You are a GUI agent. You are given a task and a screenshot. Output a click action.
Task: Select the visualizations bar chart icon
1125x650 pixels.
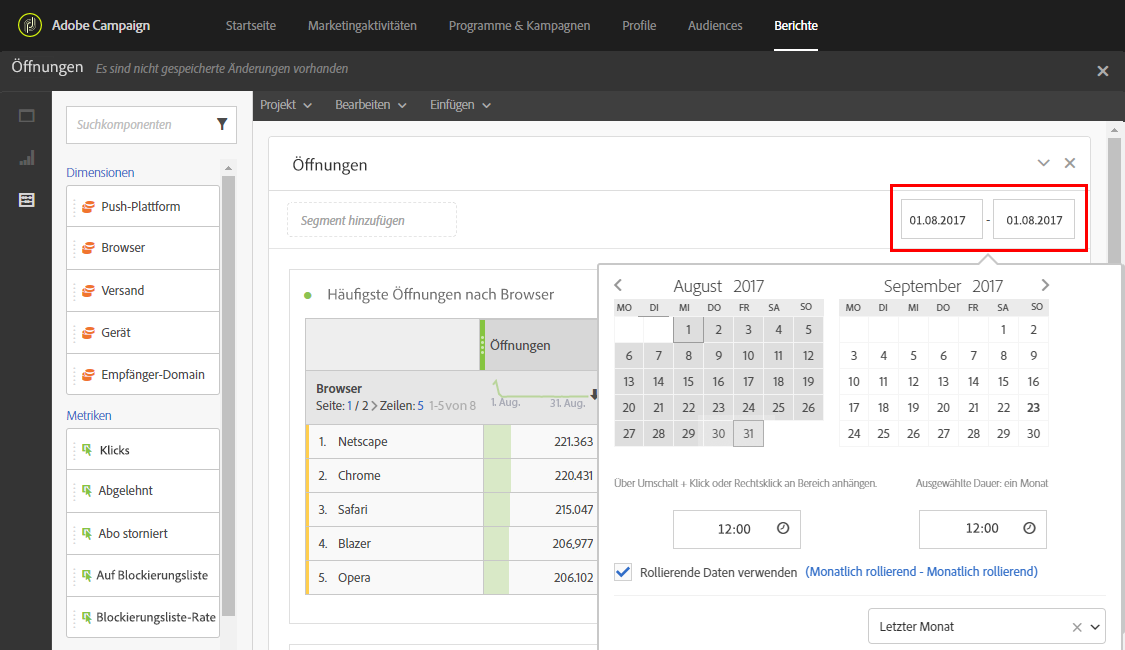coord(27,158)
